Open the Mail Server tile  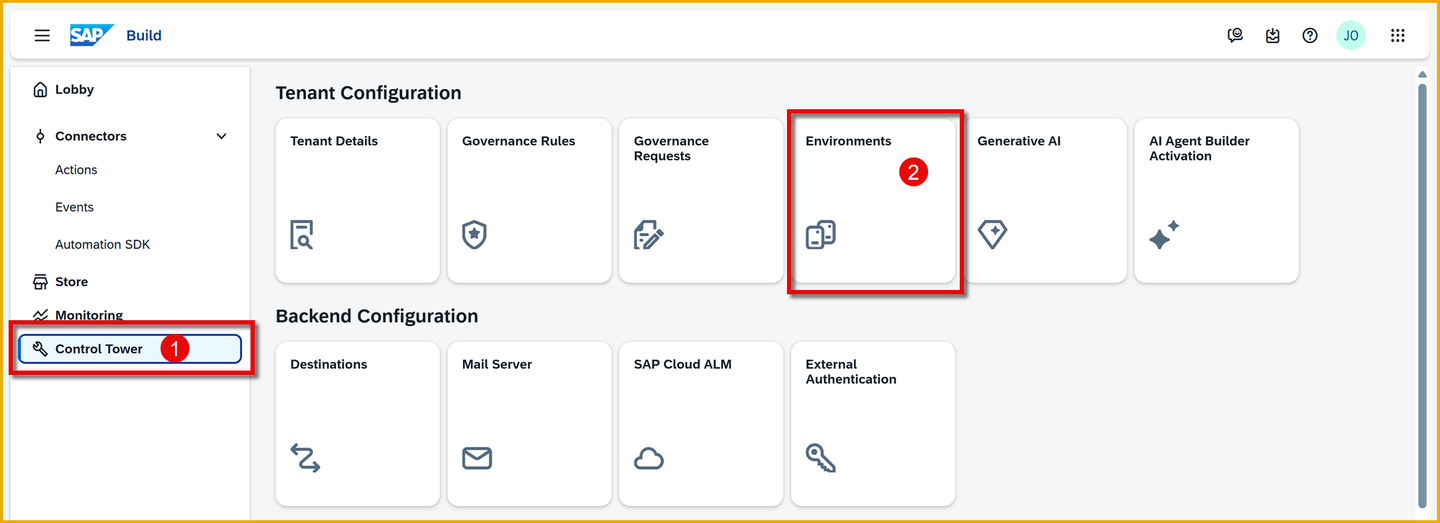coord(529,424)
